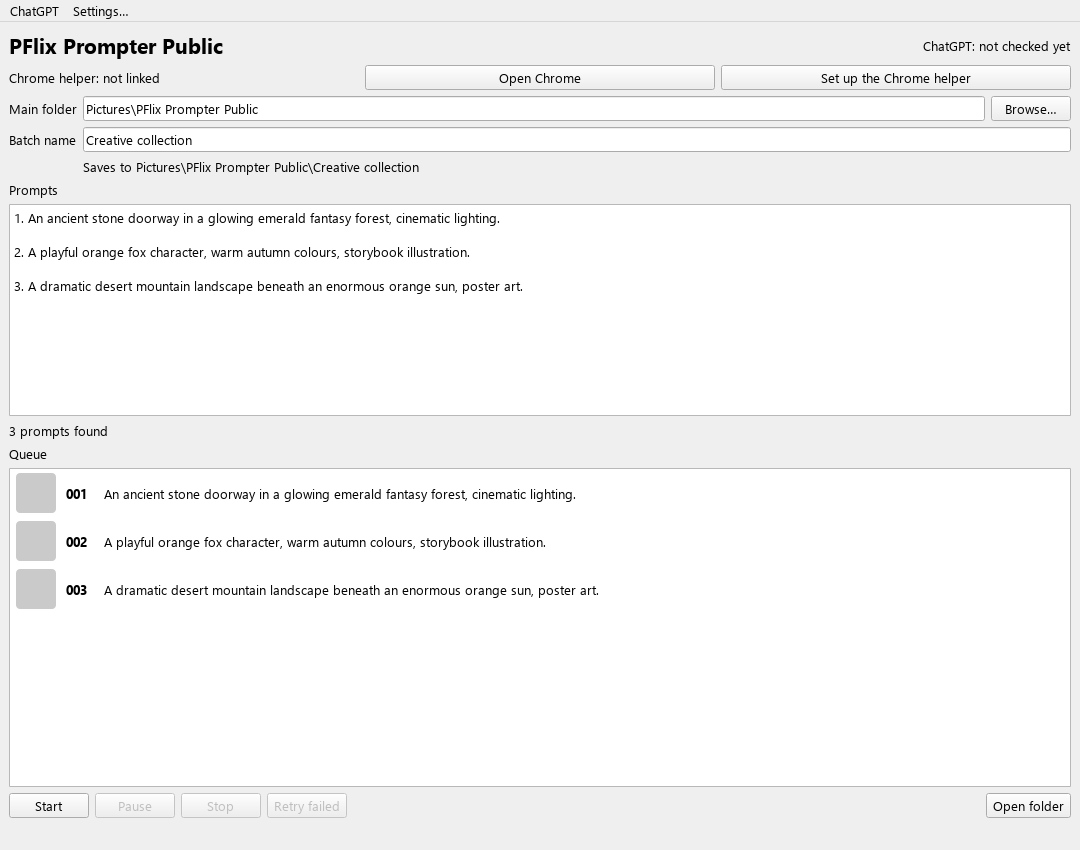
Task: Open the output folder
Action: click(x=1028, y=806)
